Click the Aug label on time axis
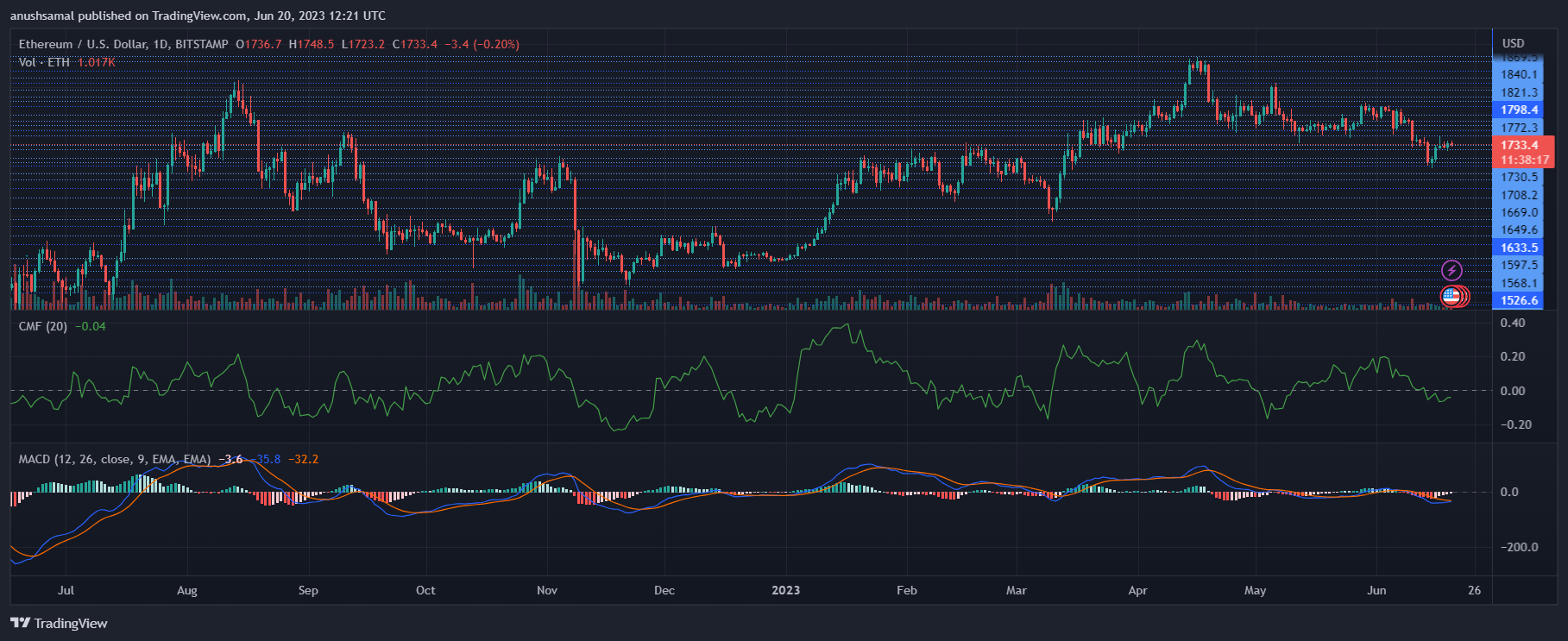The height and width of the screenshot is (641, 1568). 186,590
